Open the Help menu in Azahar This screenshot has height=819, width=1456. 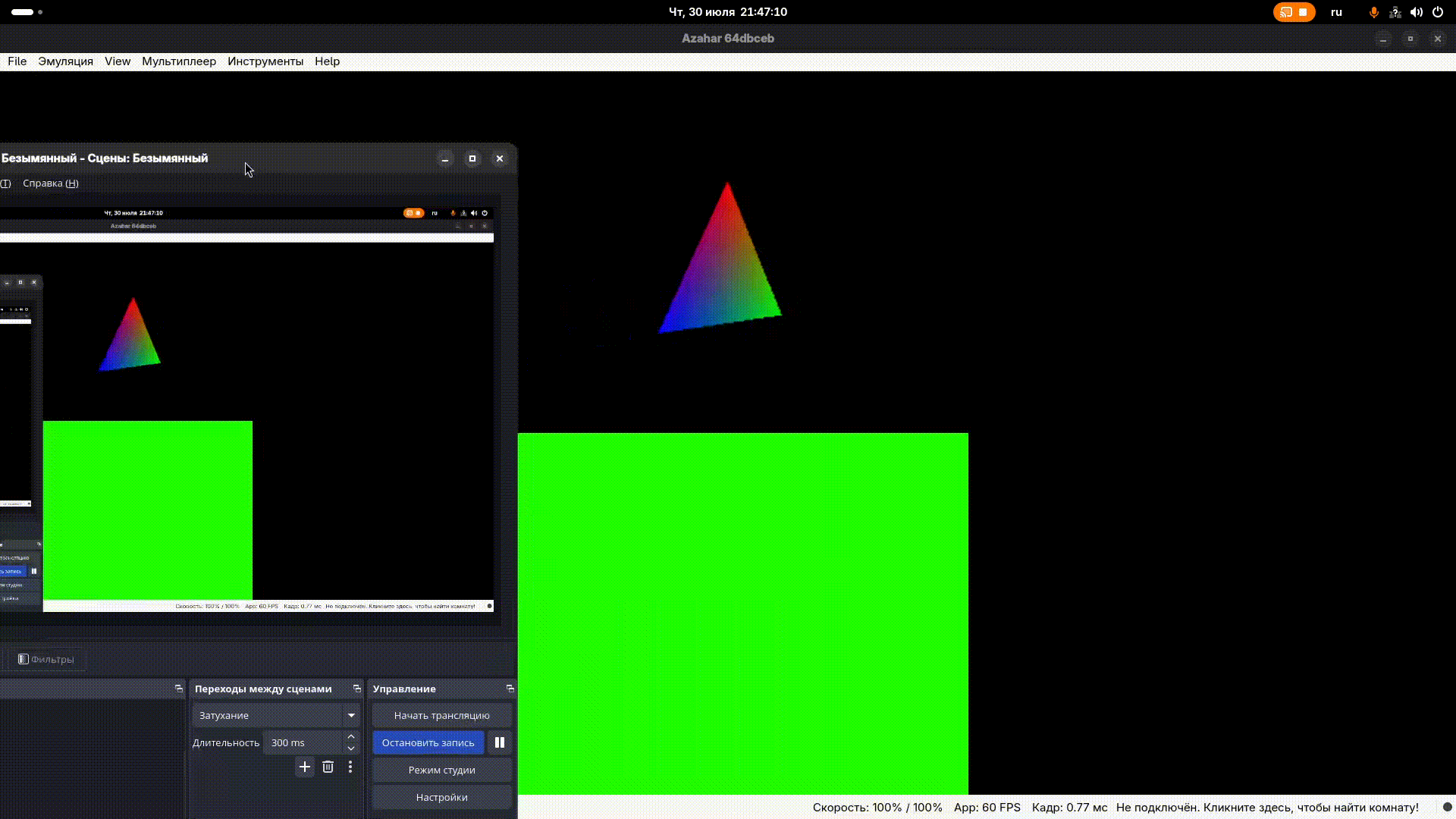coord(328,61)
